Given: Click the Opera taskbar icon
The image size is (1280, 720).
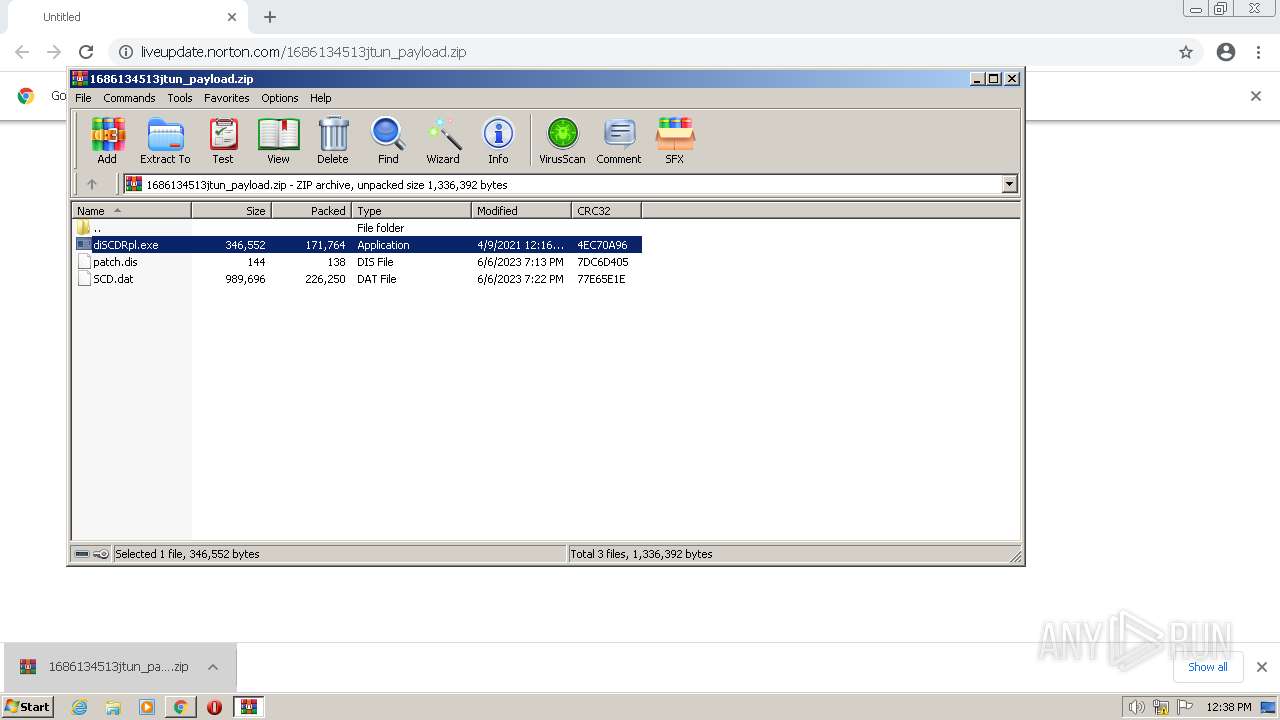Looking at the screenshot, I should [x=214, y=707].
